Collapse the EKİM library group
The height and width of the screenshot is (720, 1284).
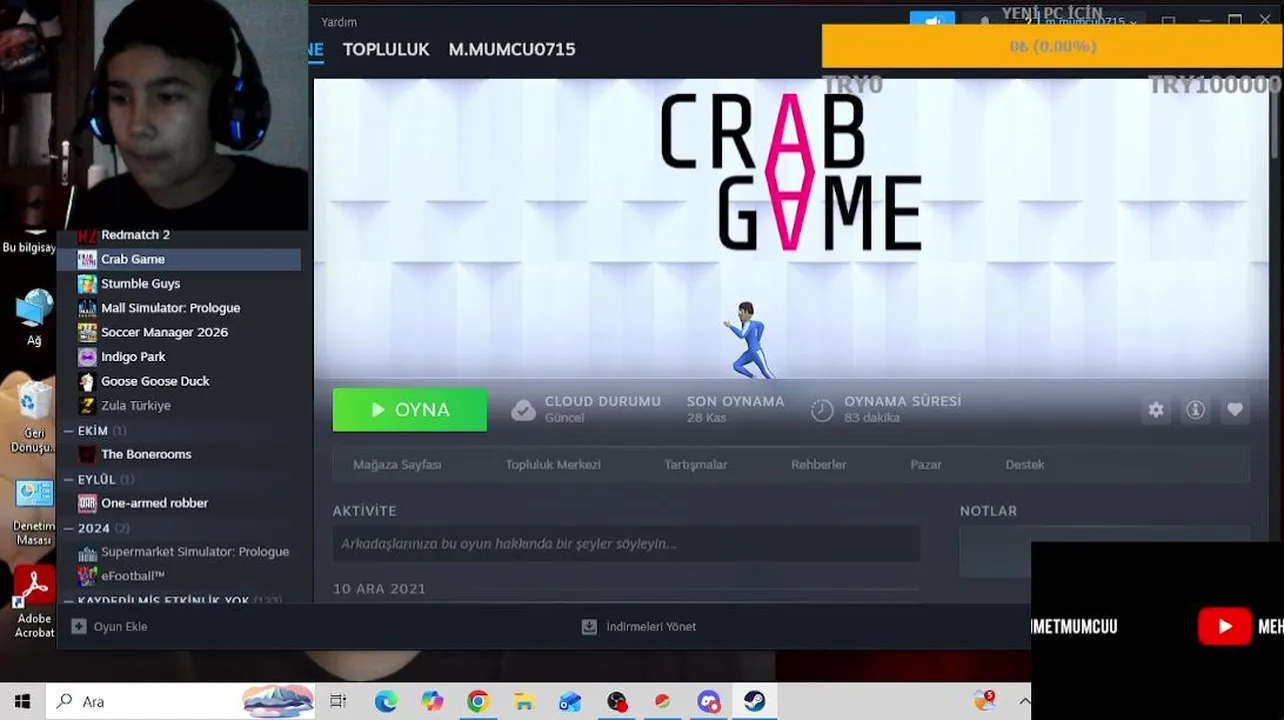pyautogui.click(x=68, y=431)
